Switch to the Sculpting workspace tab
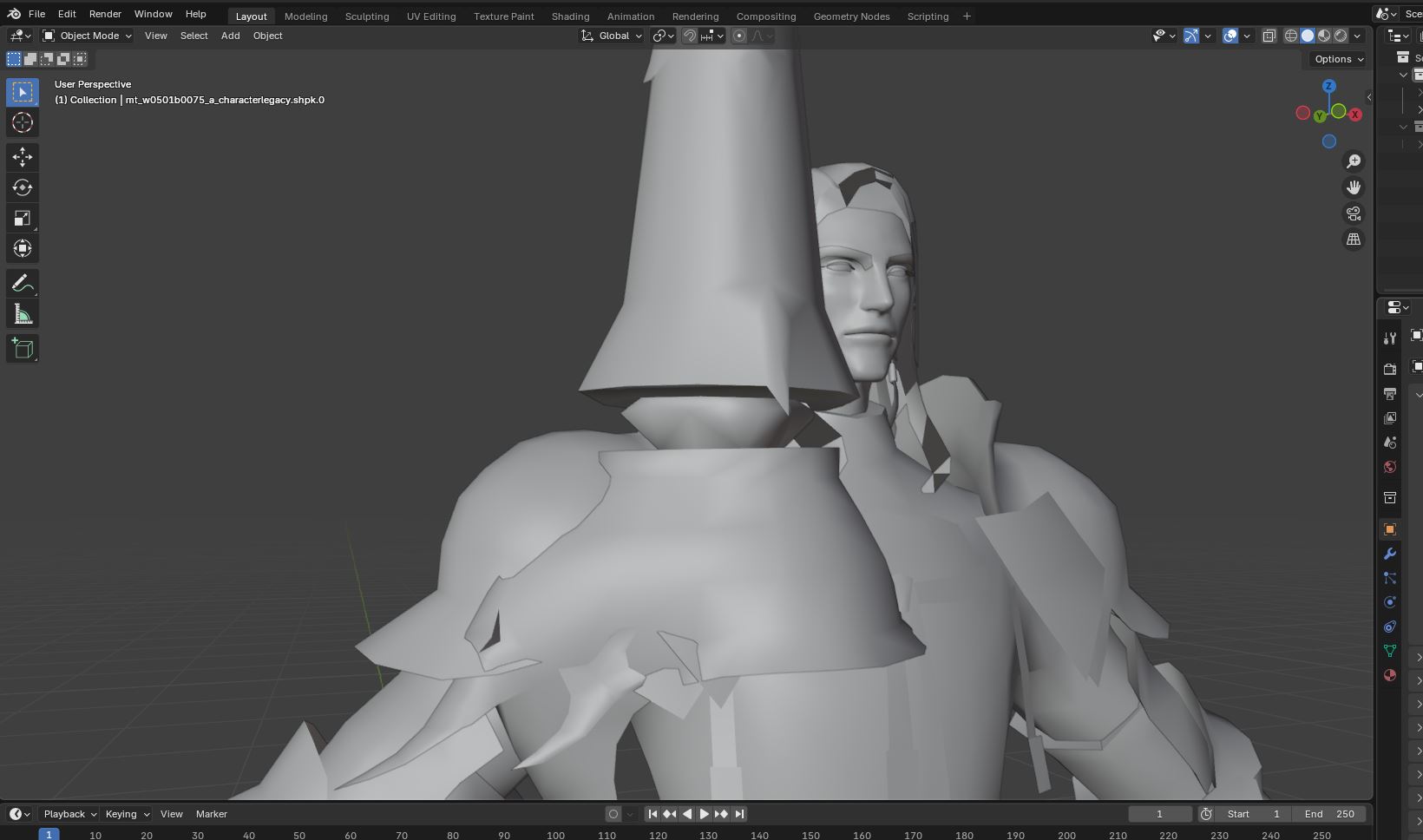Screen dimensions: 1423x840 (x=367, y=16)
